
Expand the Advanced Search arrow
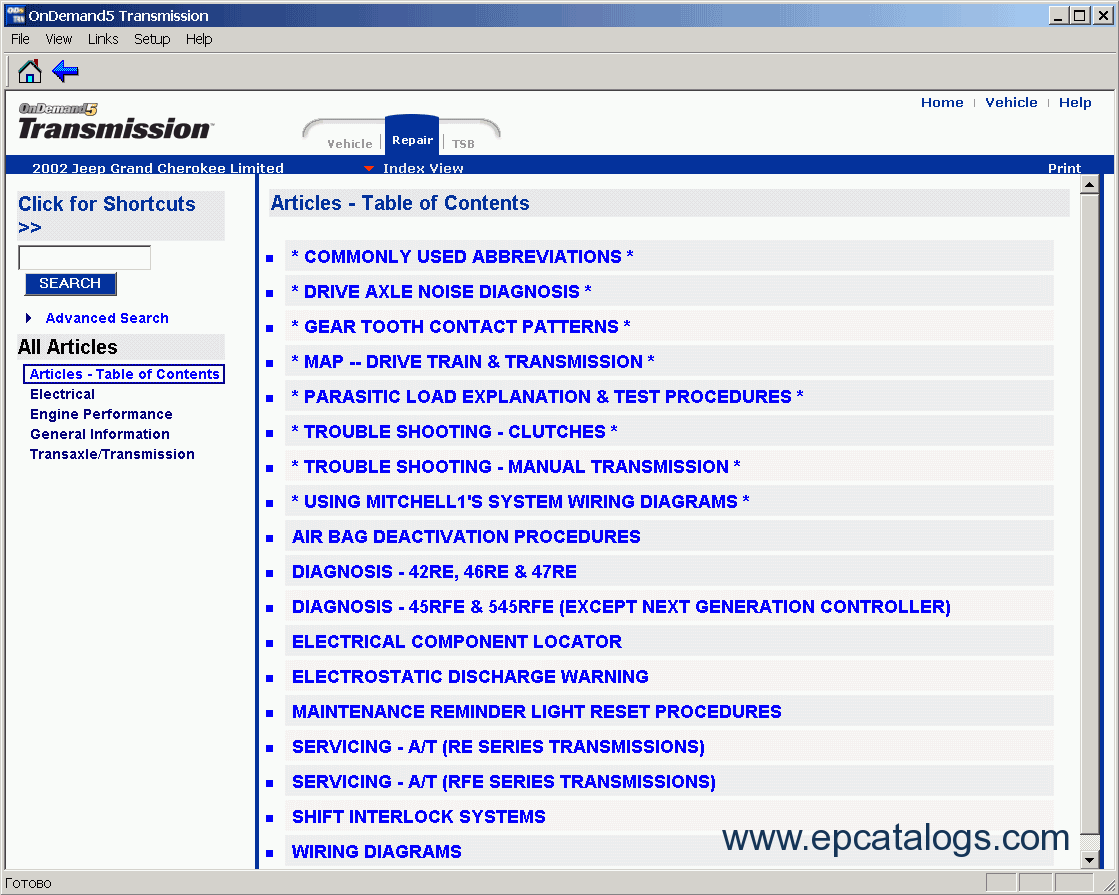(29, 318)
